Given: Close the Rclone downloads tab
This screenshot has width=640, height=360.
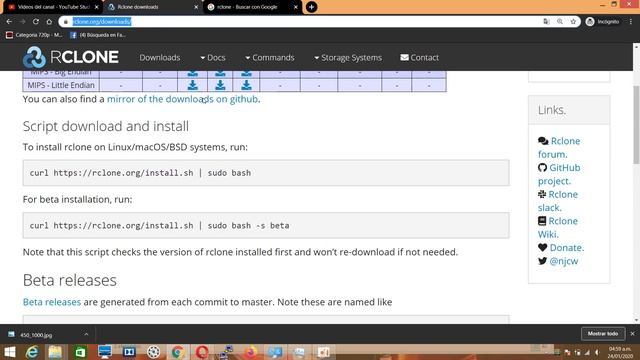Looking at the screenshot, I should pyautogui.click(x=196, y=7).
